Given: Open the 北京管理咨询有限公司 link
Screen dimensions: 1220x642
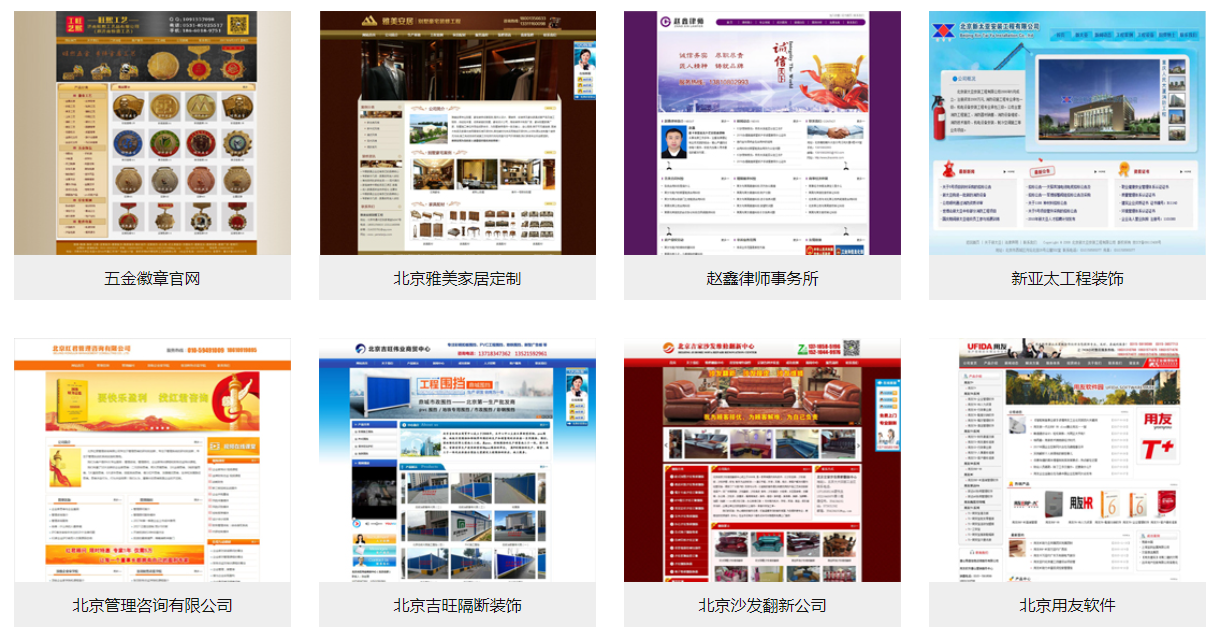Looking at the screenshot, I should coord(150,604).
